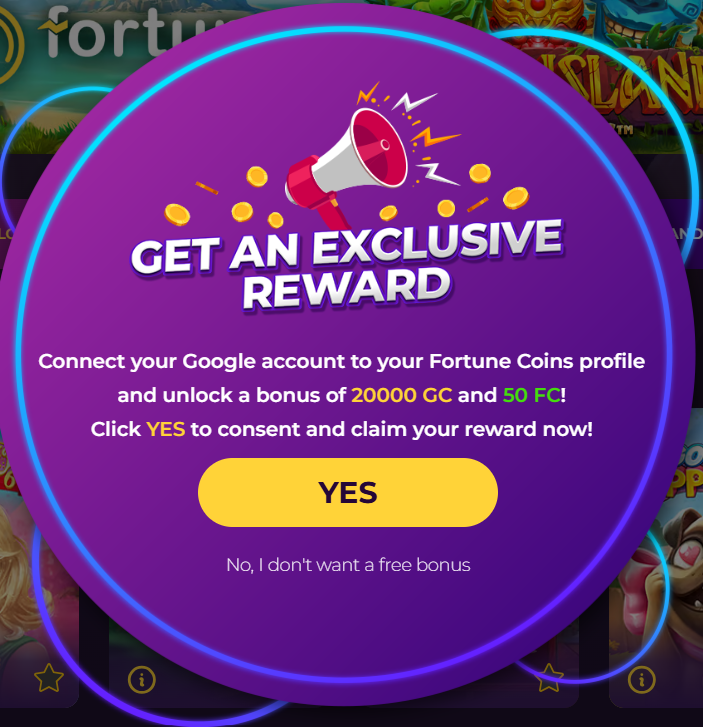Open info icon beside the blonde woman game
Viewport: 703px width, 727px height.
[x=141, y=680]
